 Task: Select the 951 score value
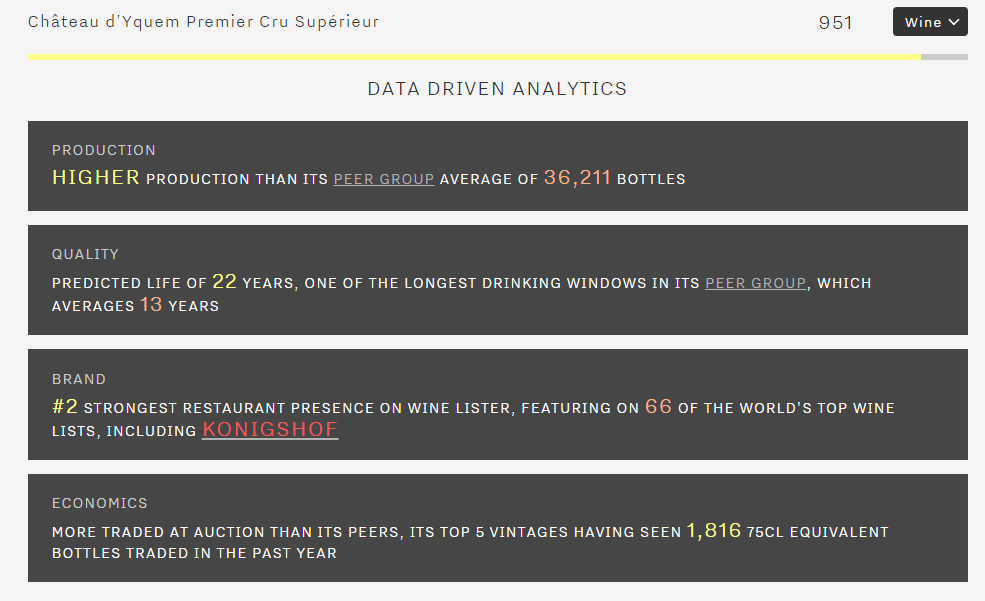coord(835,22)
